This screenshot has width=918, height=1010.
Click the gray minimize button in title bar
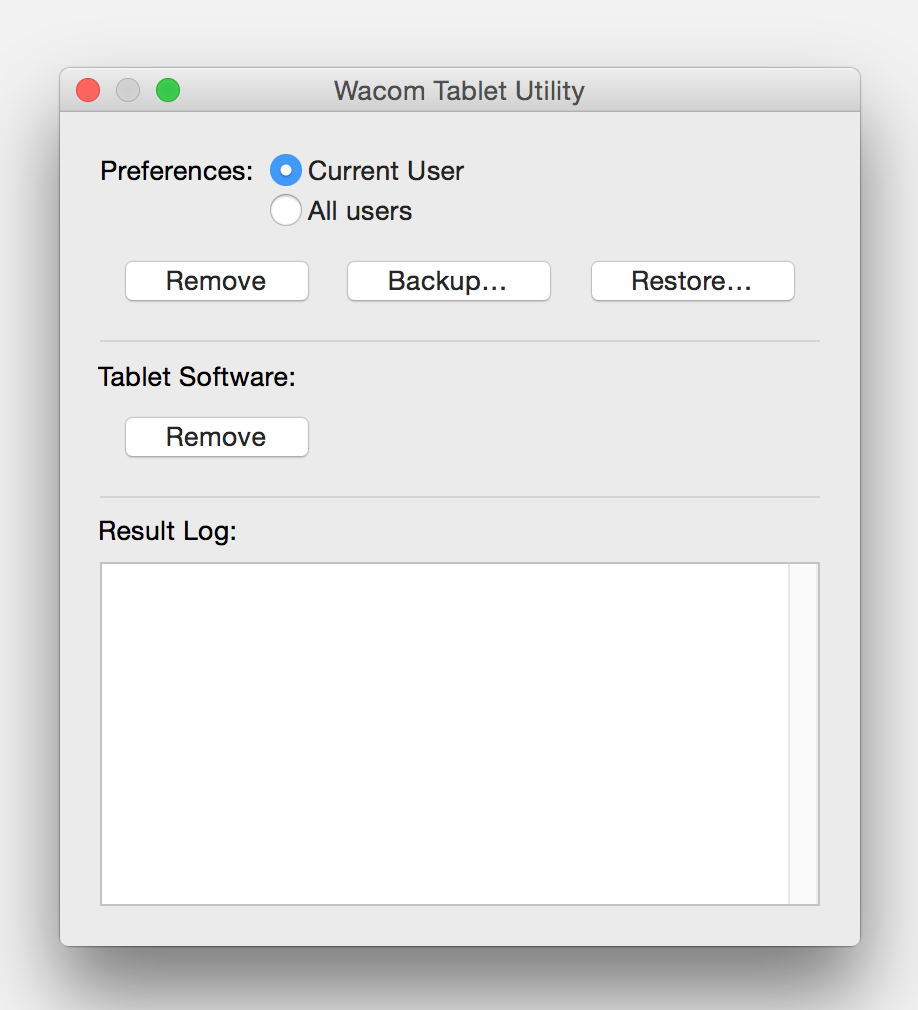(x=128, y=91)
